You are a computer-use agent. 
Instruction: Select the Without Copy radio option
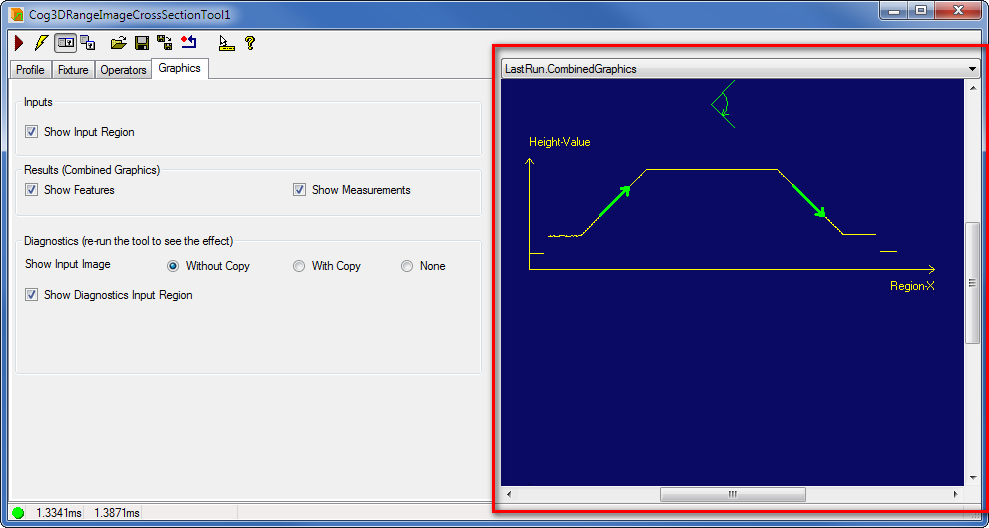[173, 266]
